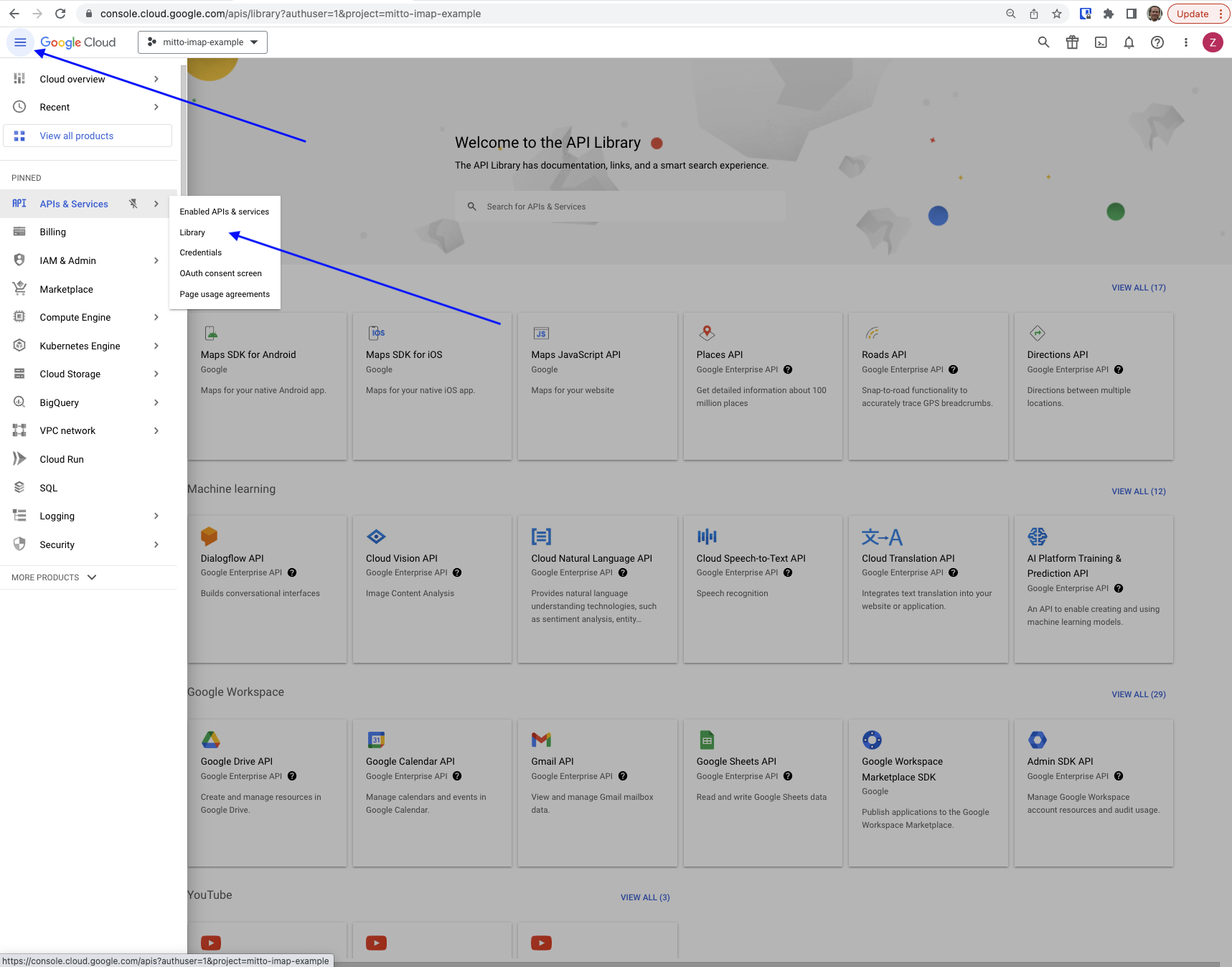1232x967 pixels.
Task: Expand Cloud overview submenu chevron
Action: point(156,79)
